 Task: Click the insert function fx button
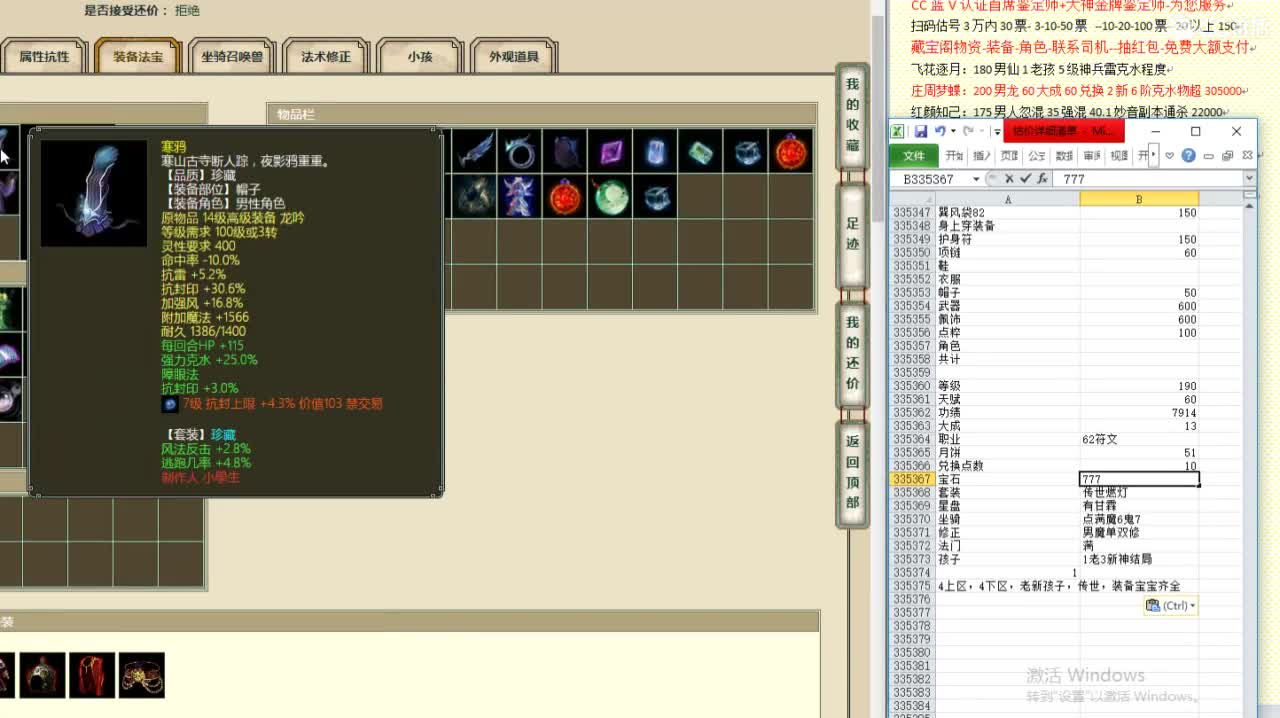click(1042, 179)
